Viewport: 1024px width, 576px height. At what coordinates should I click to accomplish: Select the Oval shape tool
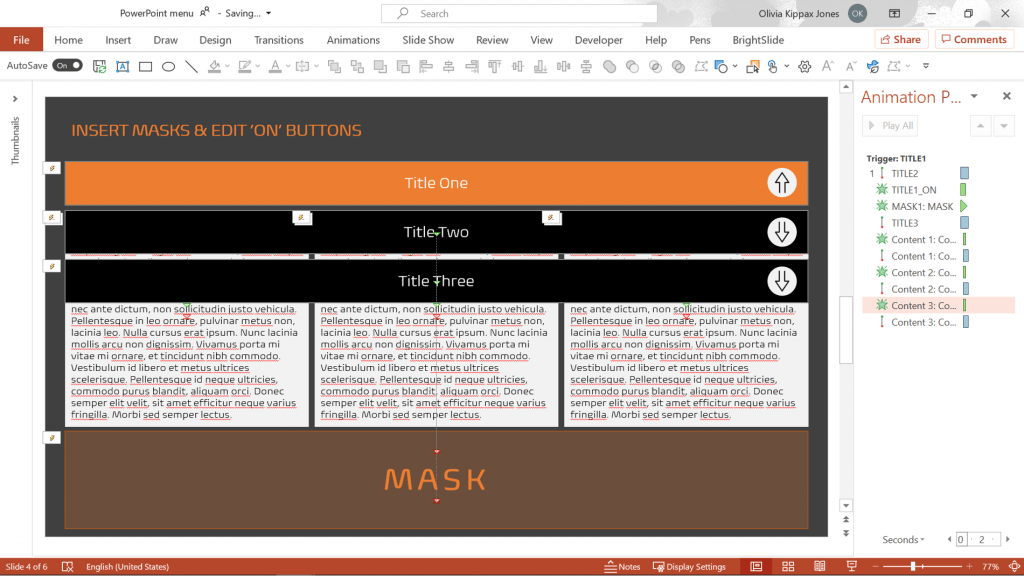[168, 66]
